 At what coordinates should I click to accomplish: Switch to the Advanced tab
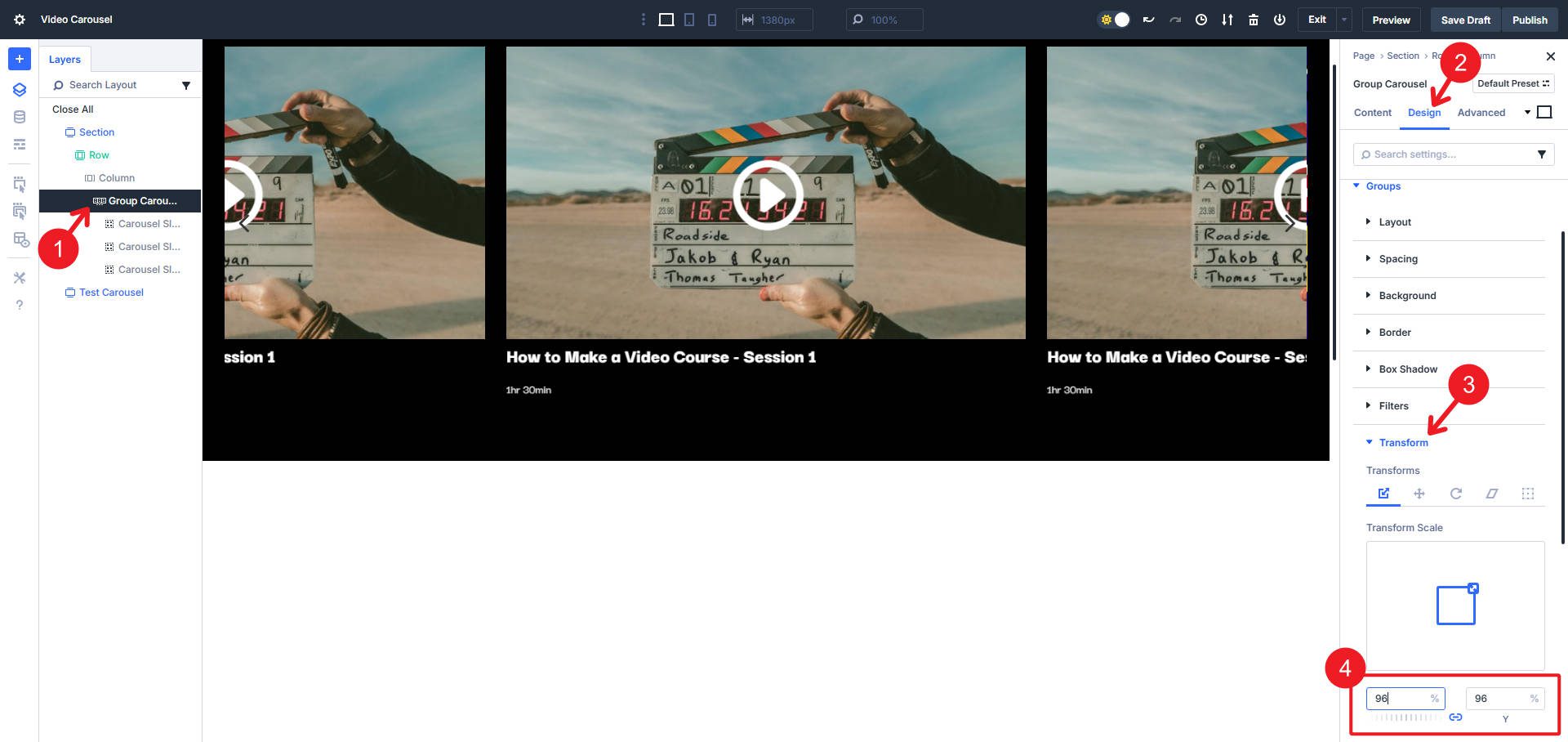[1481, 113]
